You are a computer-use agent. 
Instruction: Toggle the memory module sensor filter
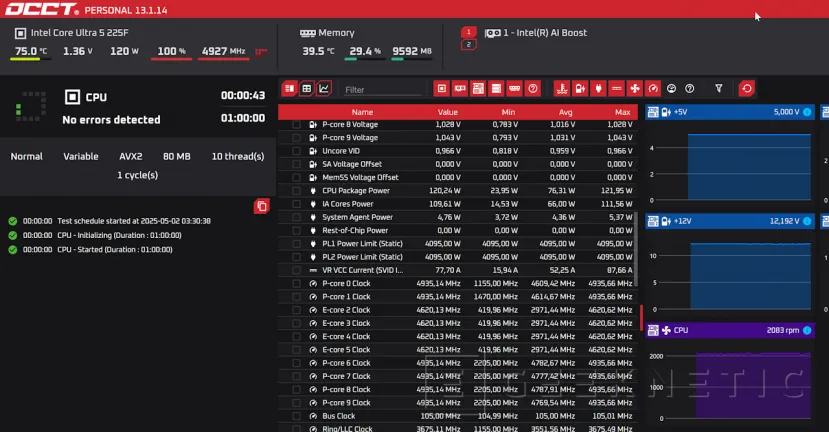[514, 89]
